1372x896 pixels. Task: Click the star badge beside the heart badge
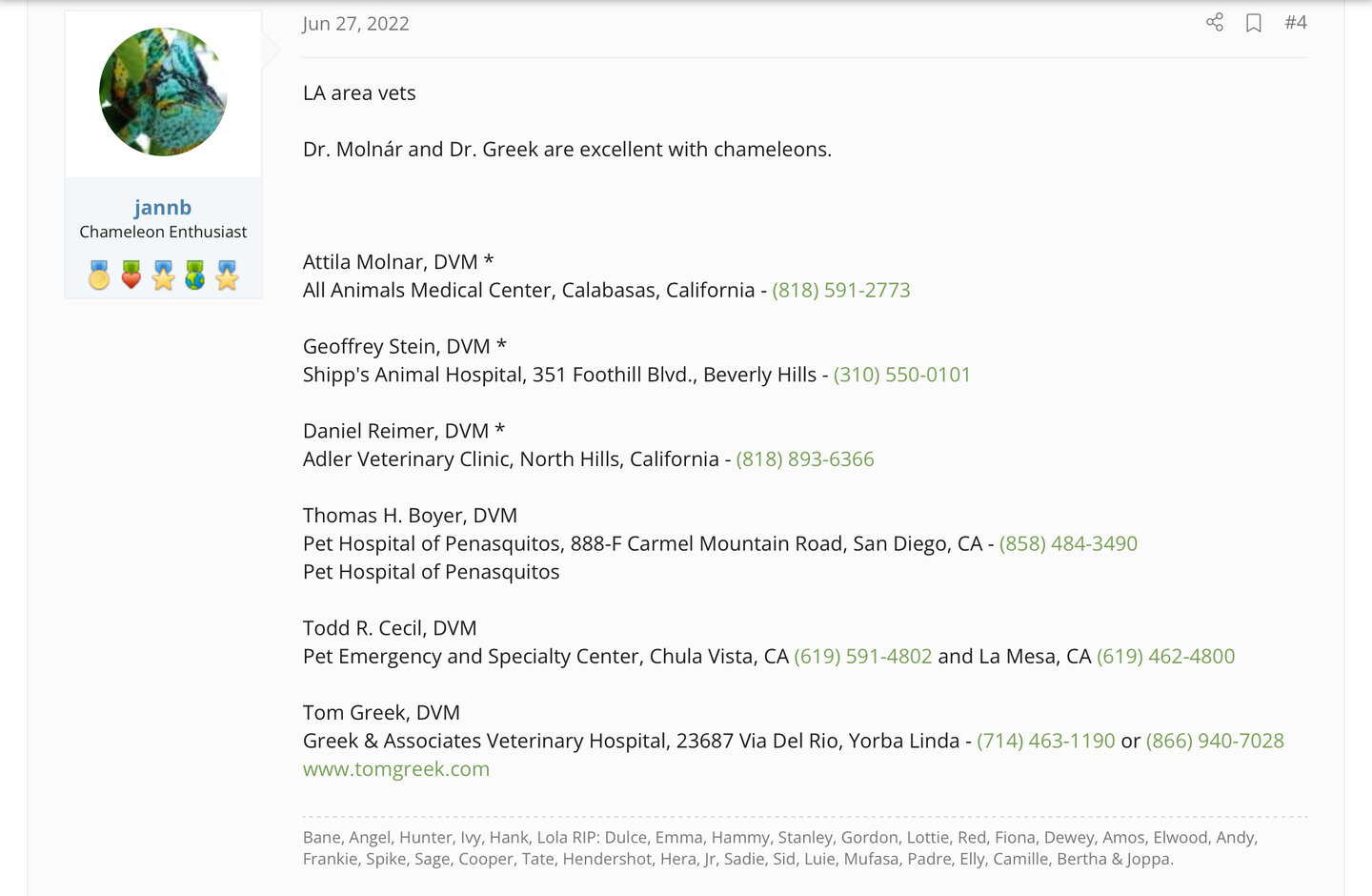164,275
